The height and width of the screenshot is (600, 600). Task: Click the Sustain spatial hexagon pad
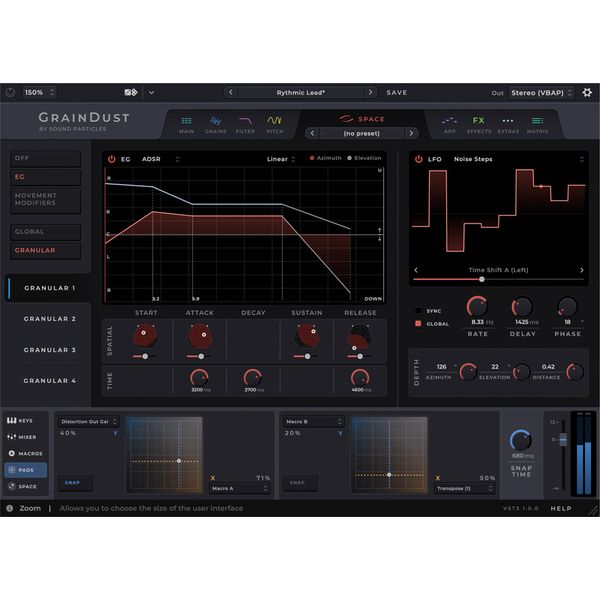pyautogui.click(x=307, y=336)
